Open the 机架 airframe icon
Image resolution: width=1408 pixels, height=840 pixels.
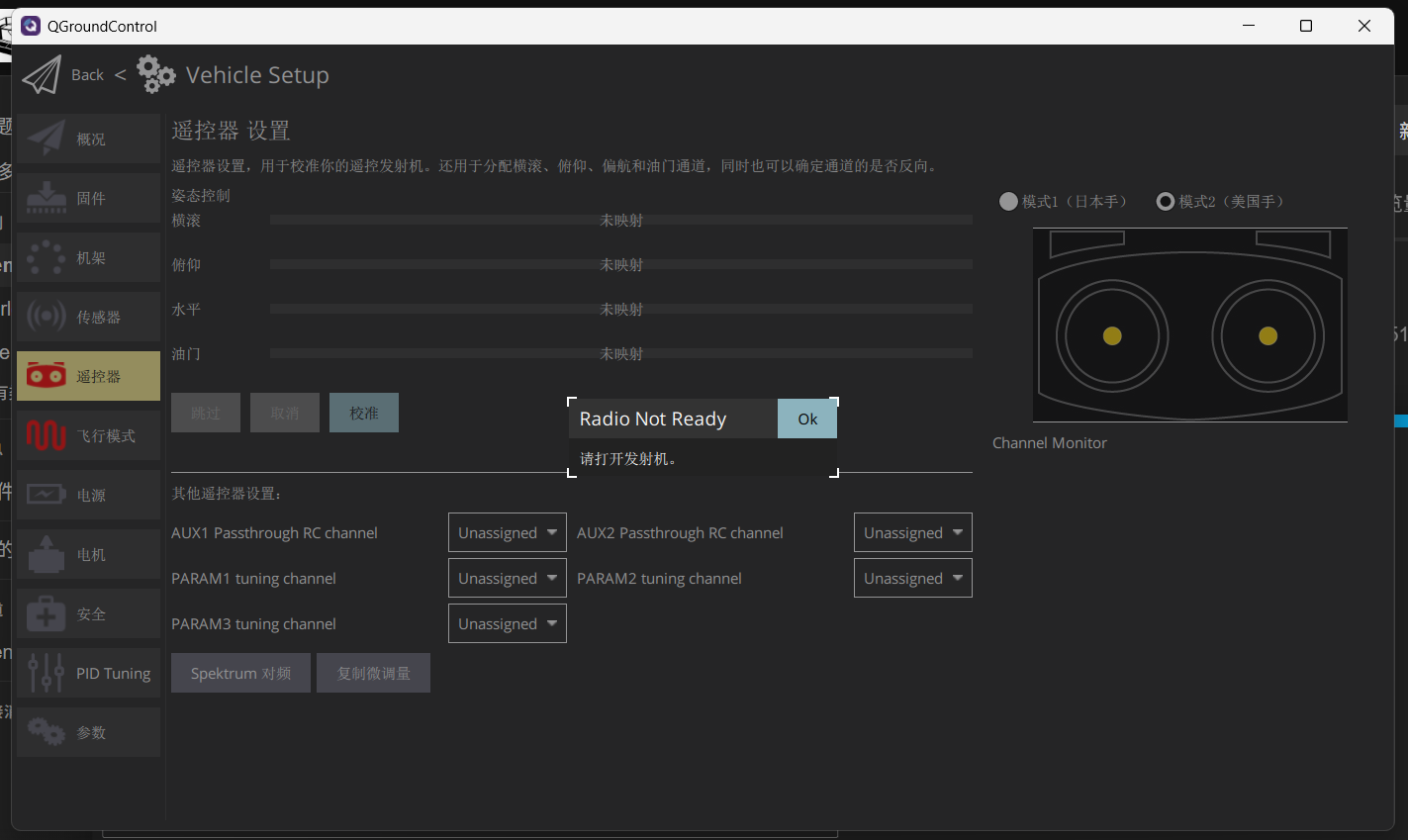[x=46, y=257]
